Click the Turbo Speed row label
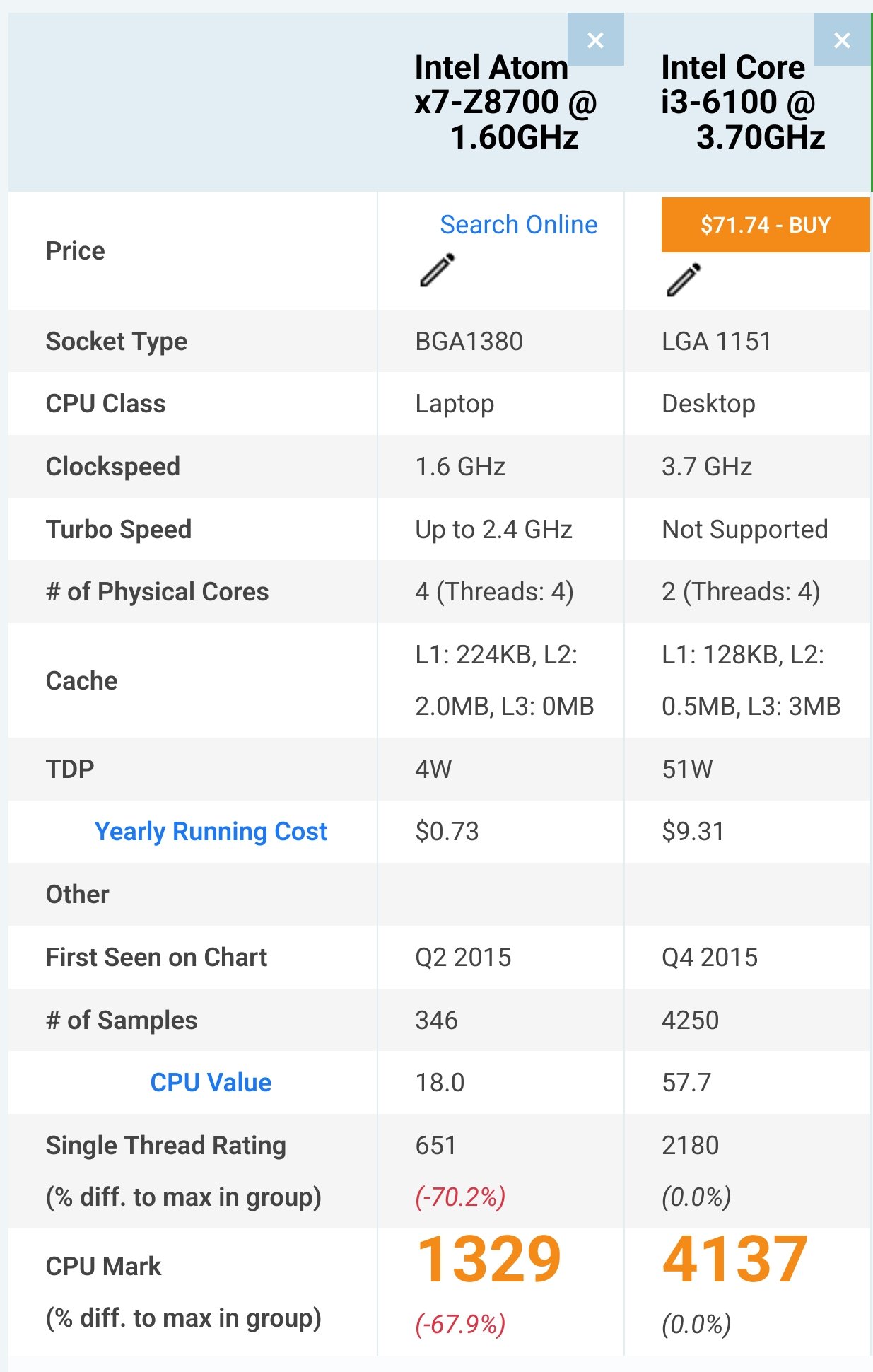The width and height of the screenshot is (873, 1372). coord(119,530)
